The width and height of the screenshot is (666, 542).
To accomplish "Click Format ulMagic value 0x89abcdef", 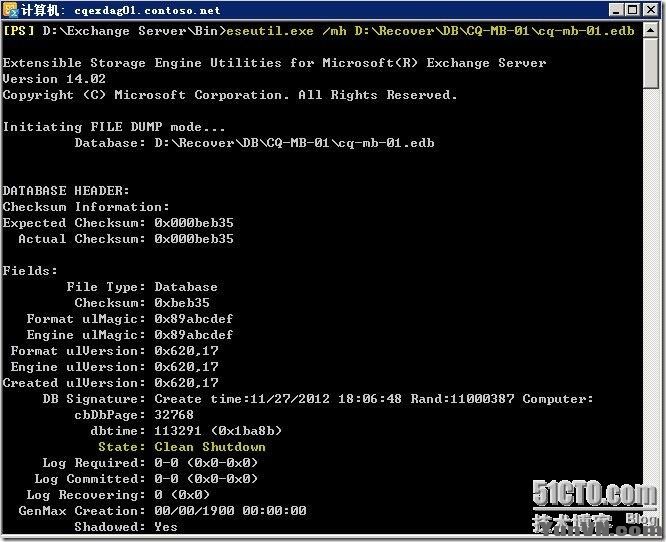I will click(194, 319).
